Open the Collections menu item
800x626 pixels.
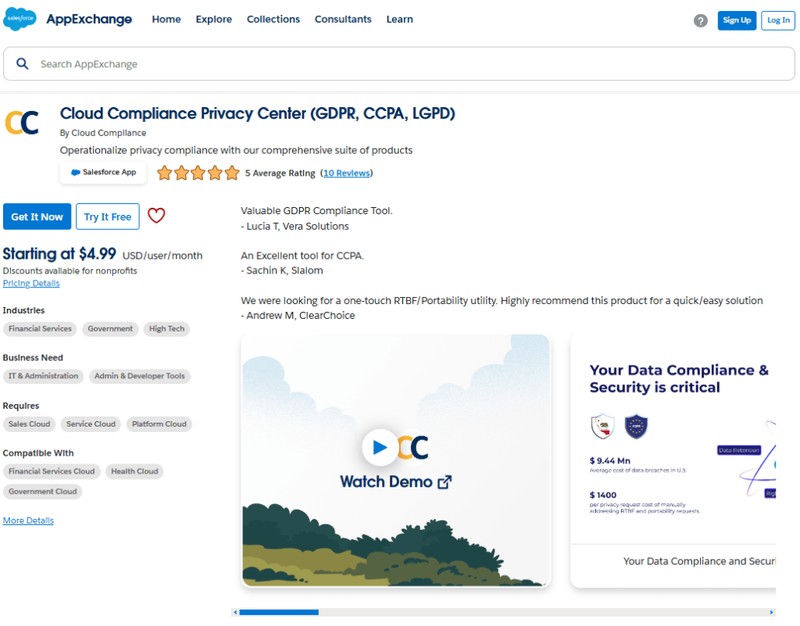tap(273, 19)
